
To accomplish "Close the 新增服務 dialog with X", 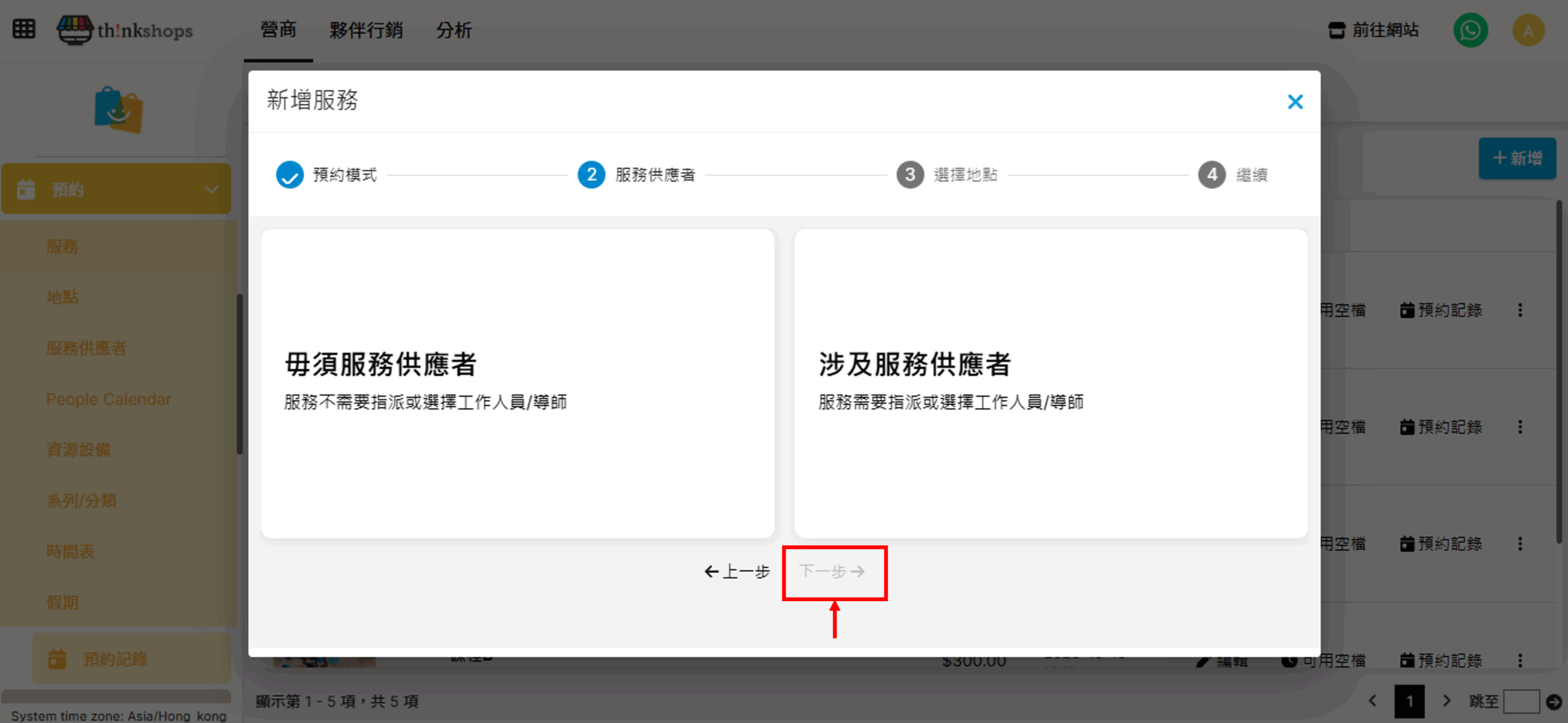I will pos(1295,102).
